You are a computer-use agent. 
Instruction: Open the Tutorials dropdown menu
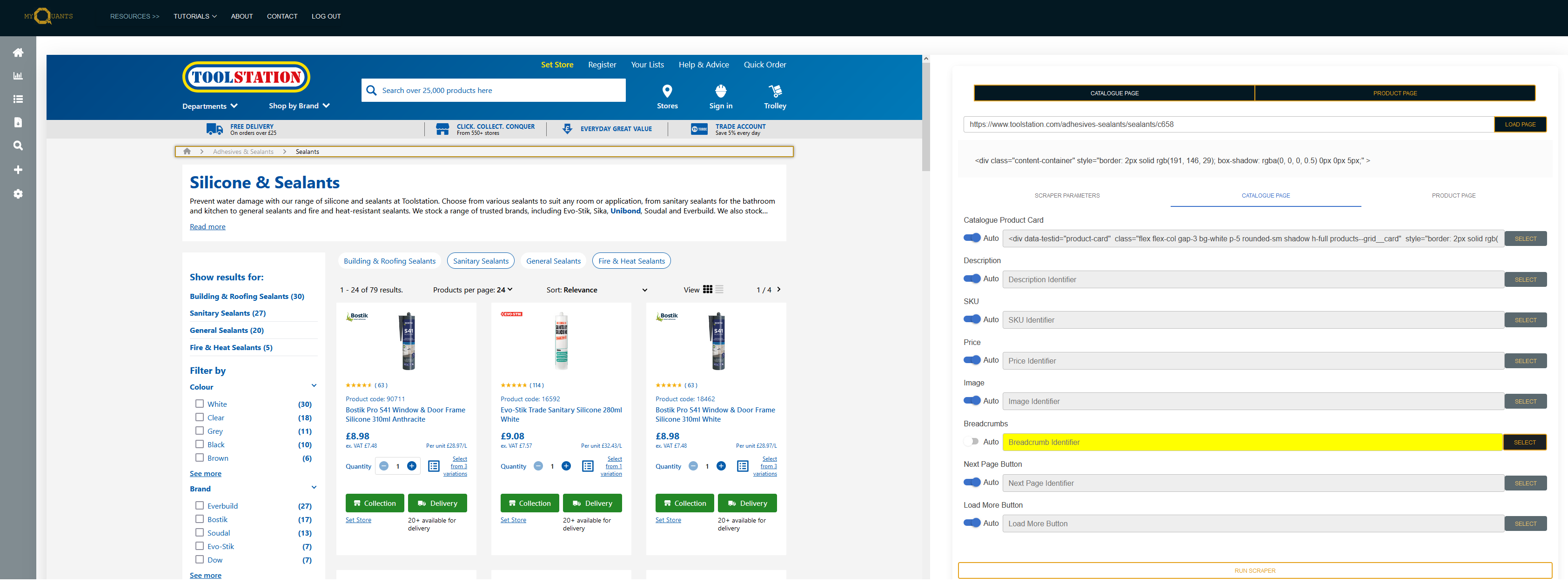point(195,16)
